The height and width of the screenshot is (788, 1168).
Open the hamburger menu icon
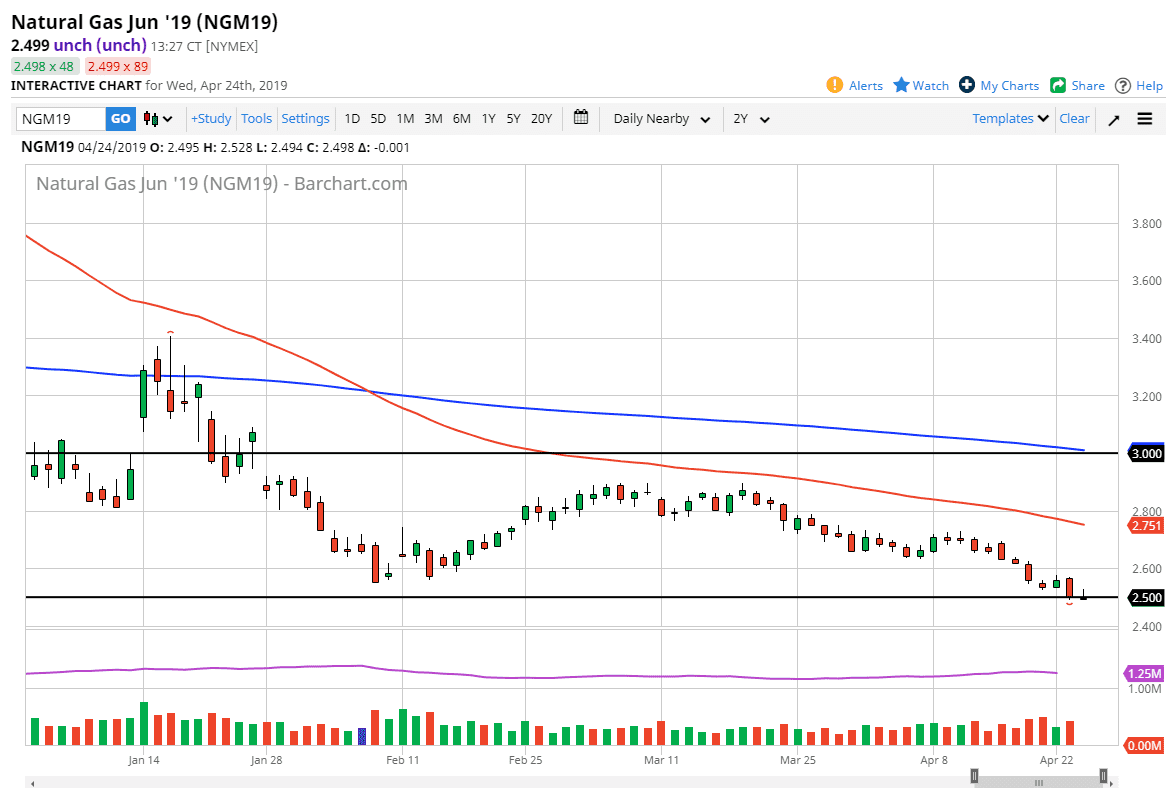(1145, 119)
